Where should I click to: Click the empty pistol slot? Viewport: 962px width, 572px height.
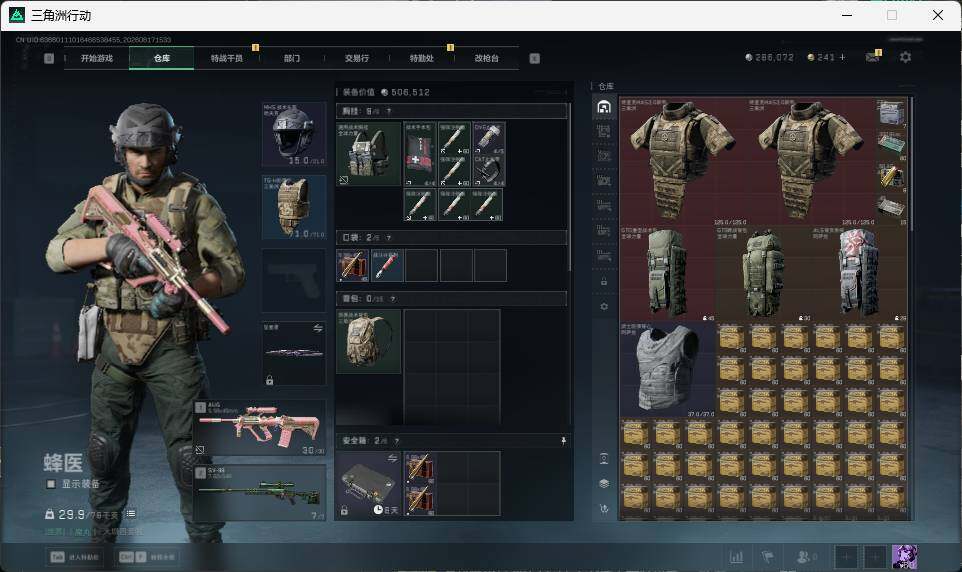294,280
